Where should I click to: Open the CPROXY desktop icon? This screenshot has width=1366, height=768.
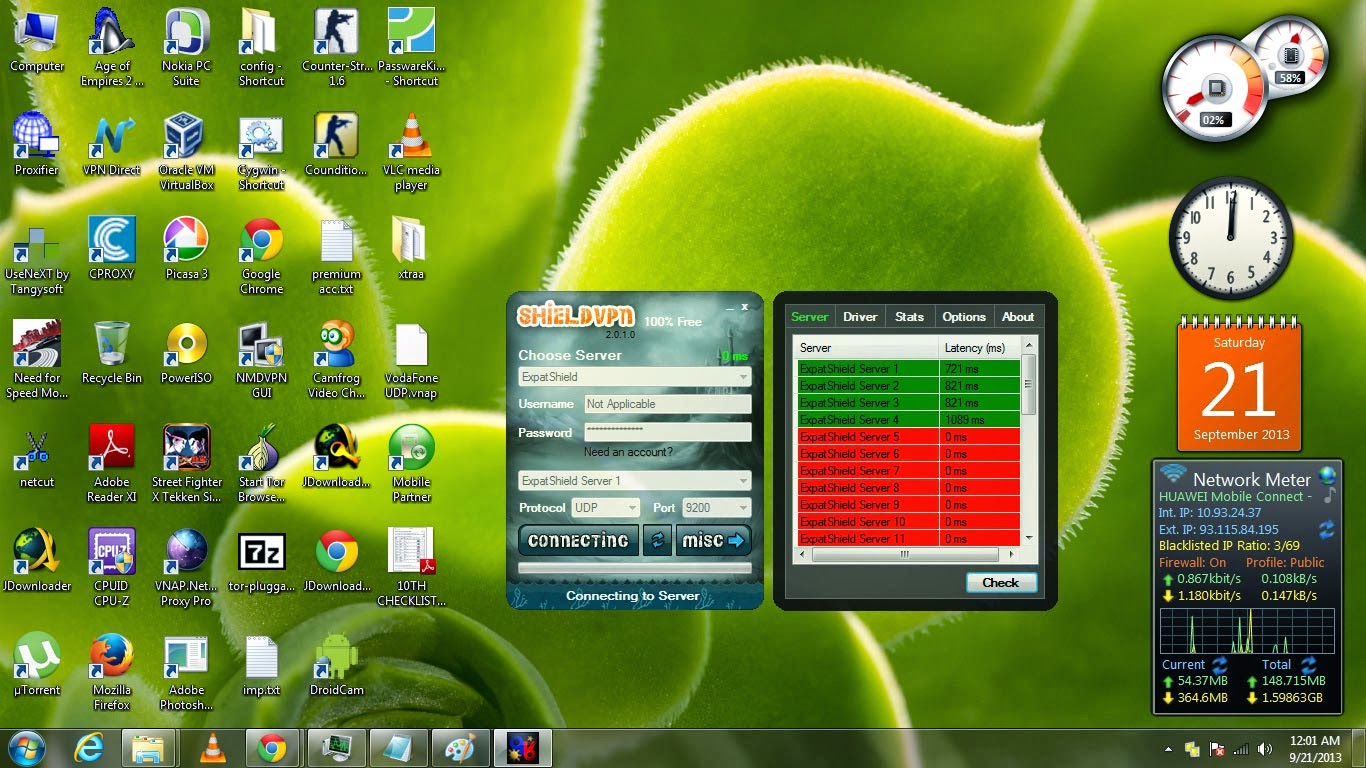click(x=111, y=248)
